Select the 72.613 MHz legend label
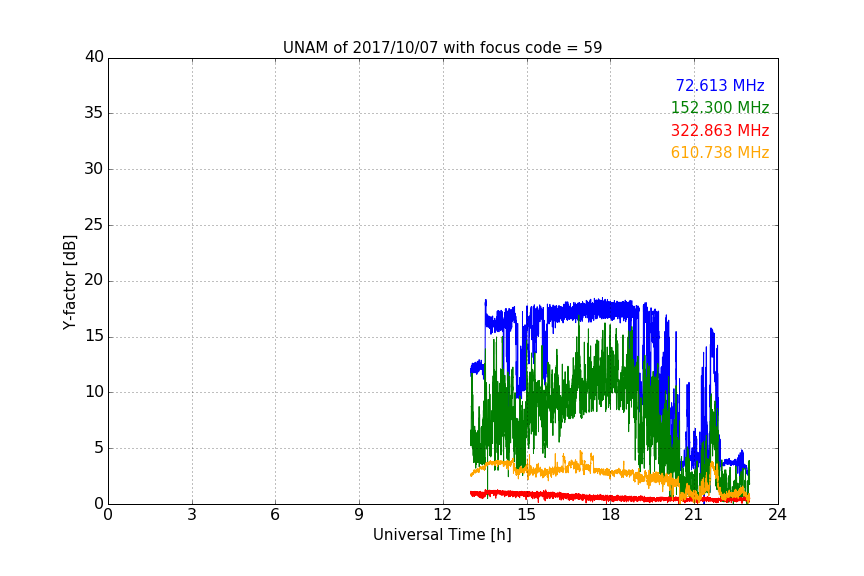The image size is (864, 576). [720, 85]
